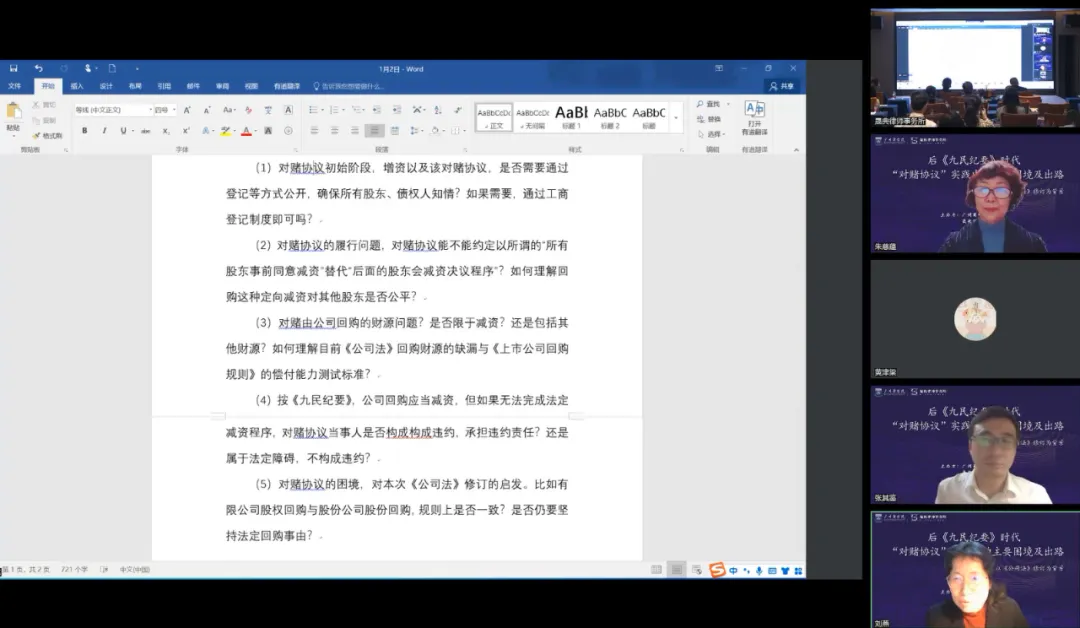Toggle Bold formatting
1080x628 pixels.
[x=85, y=130]
